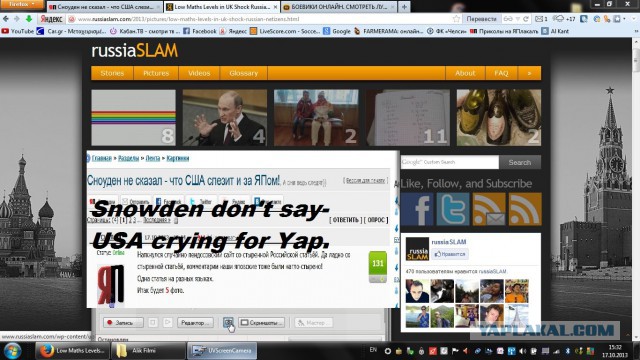Open the Alik Filmi folder in the taskbar
Image resolution: width=640 pixels, height=360 pixels.
point(149,351)
